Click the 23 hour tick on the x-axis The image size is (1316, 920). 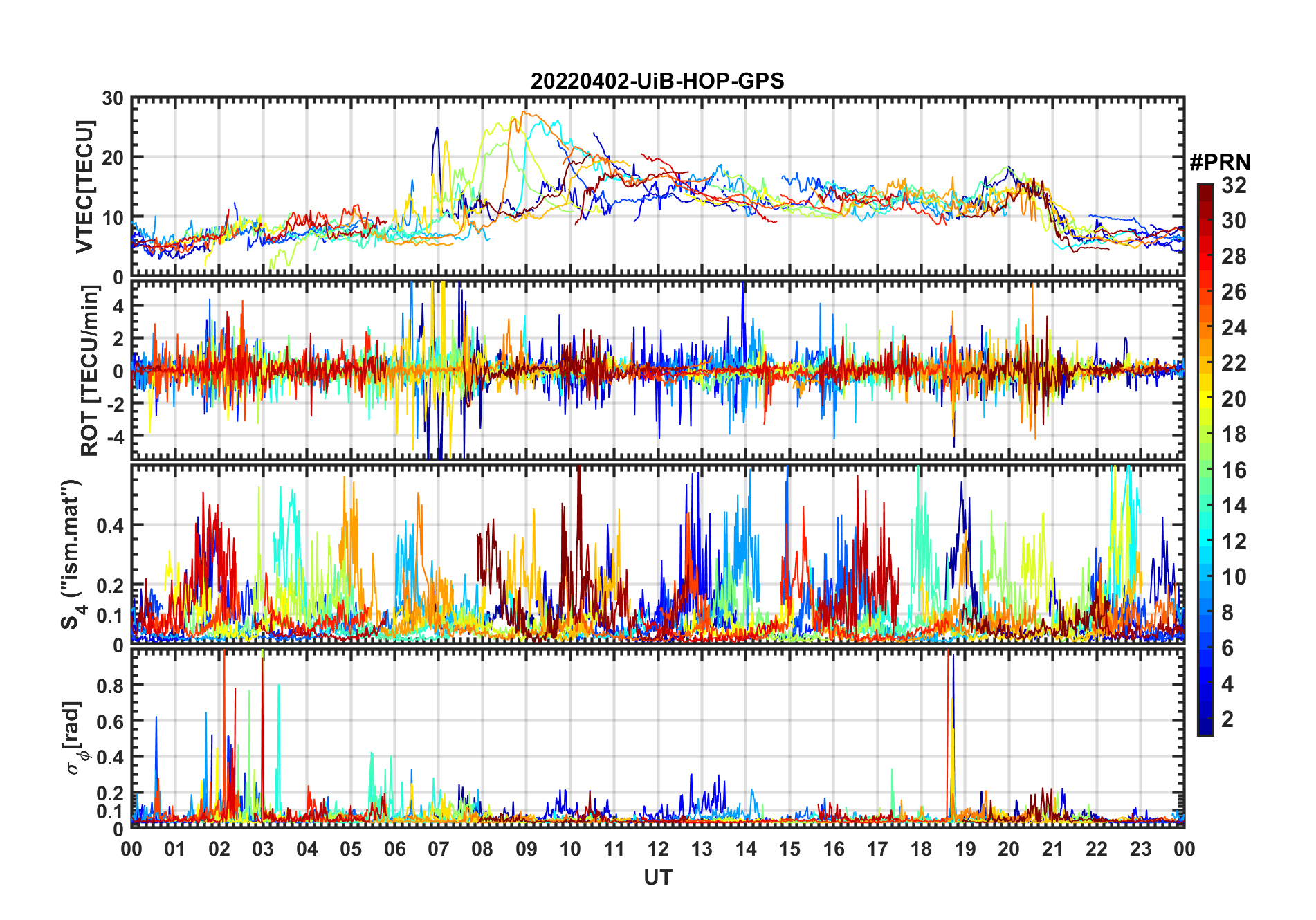(1140, 849)
